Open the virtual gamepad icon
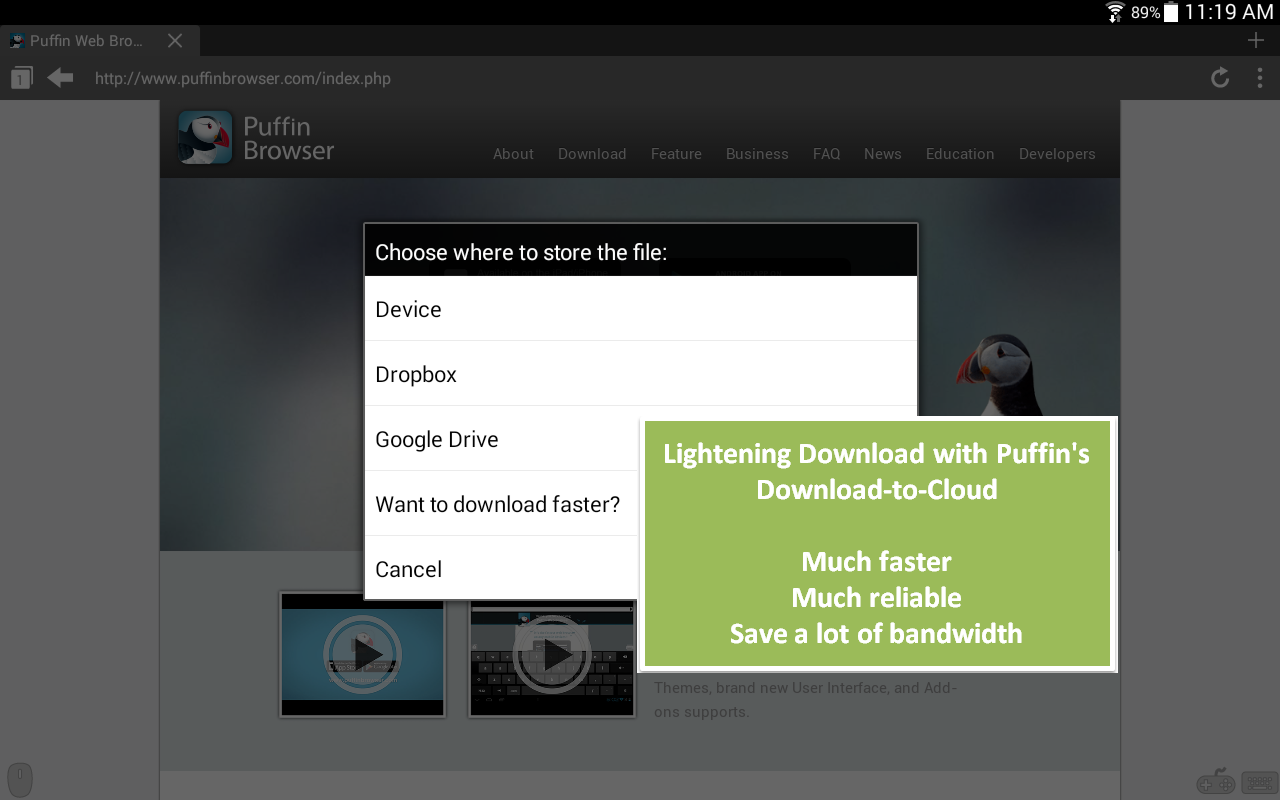 click(x=1216, y=782)
